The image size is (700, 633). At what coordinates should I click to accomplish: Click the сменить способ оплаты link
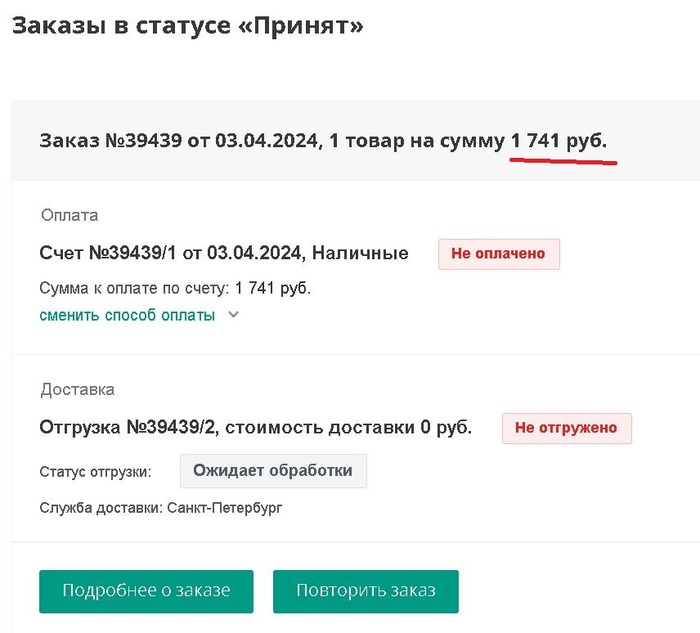click(127, 315)
